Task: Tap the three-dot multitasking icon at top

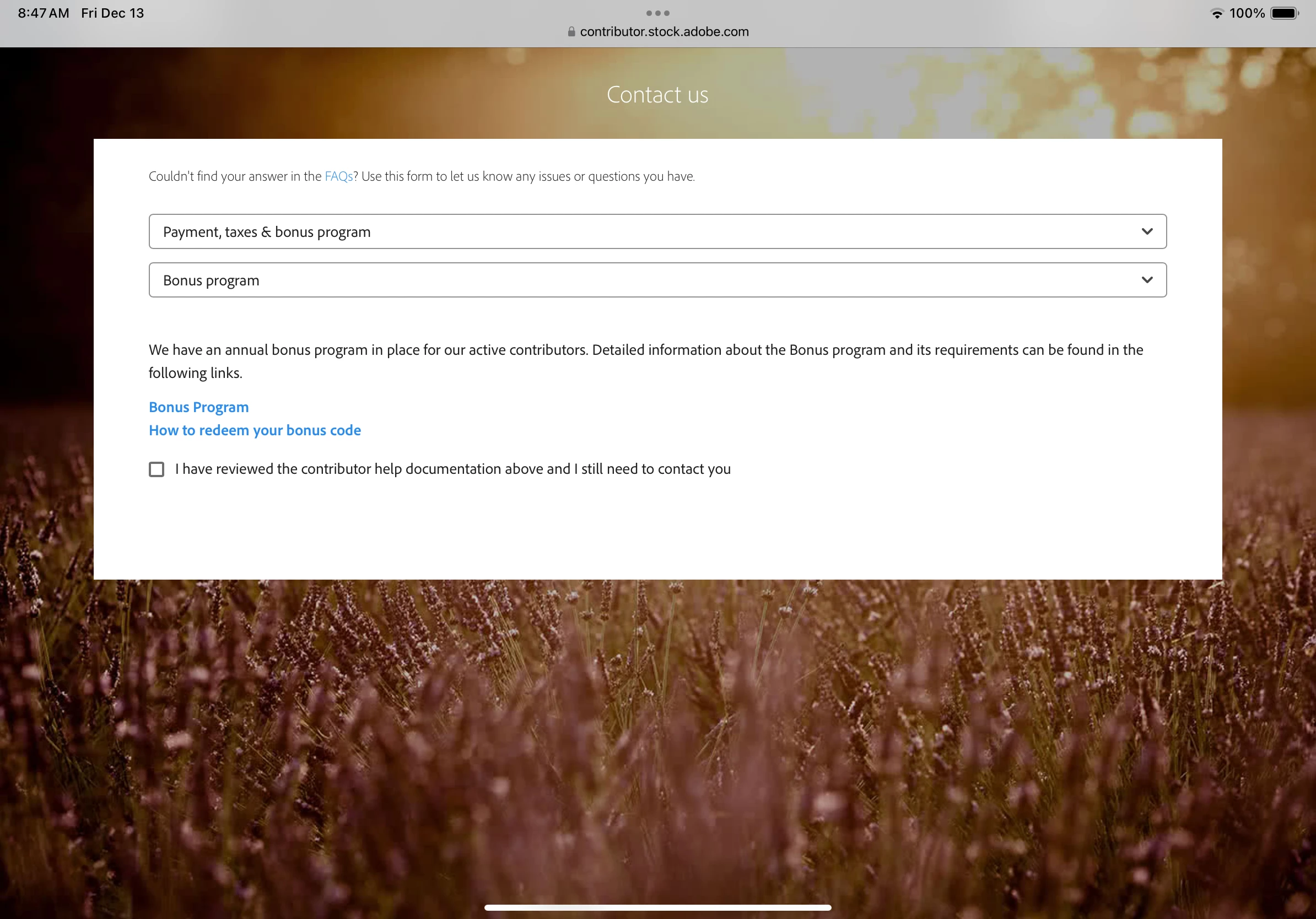Action: pos(657,13)
